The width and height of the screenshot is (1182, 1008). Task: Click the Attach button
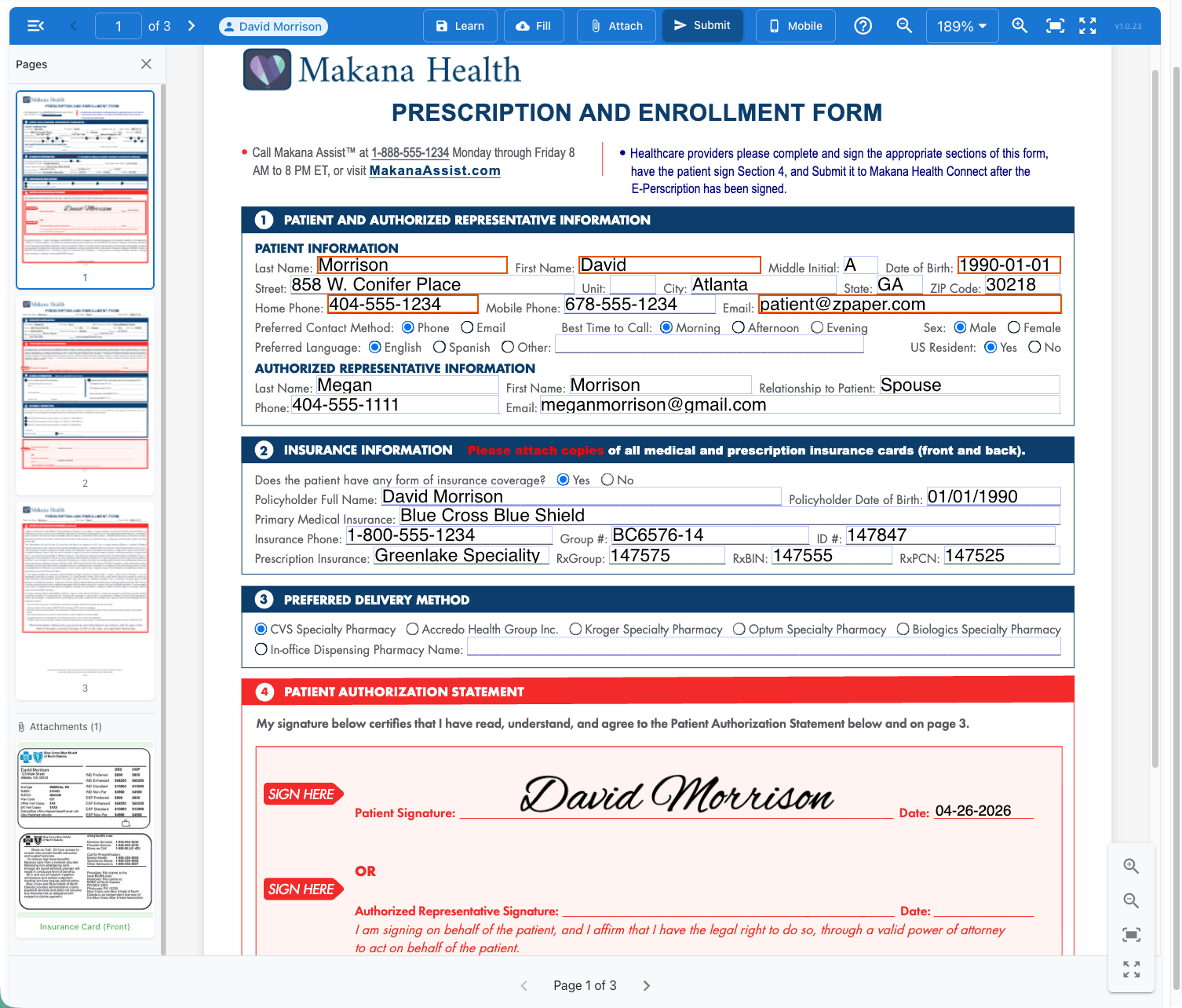coord(616,26)
